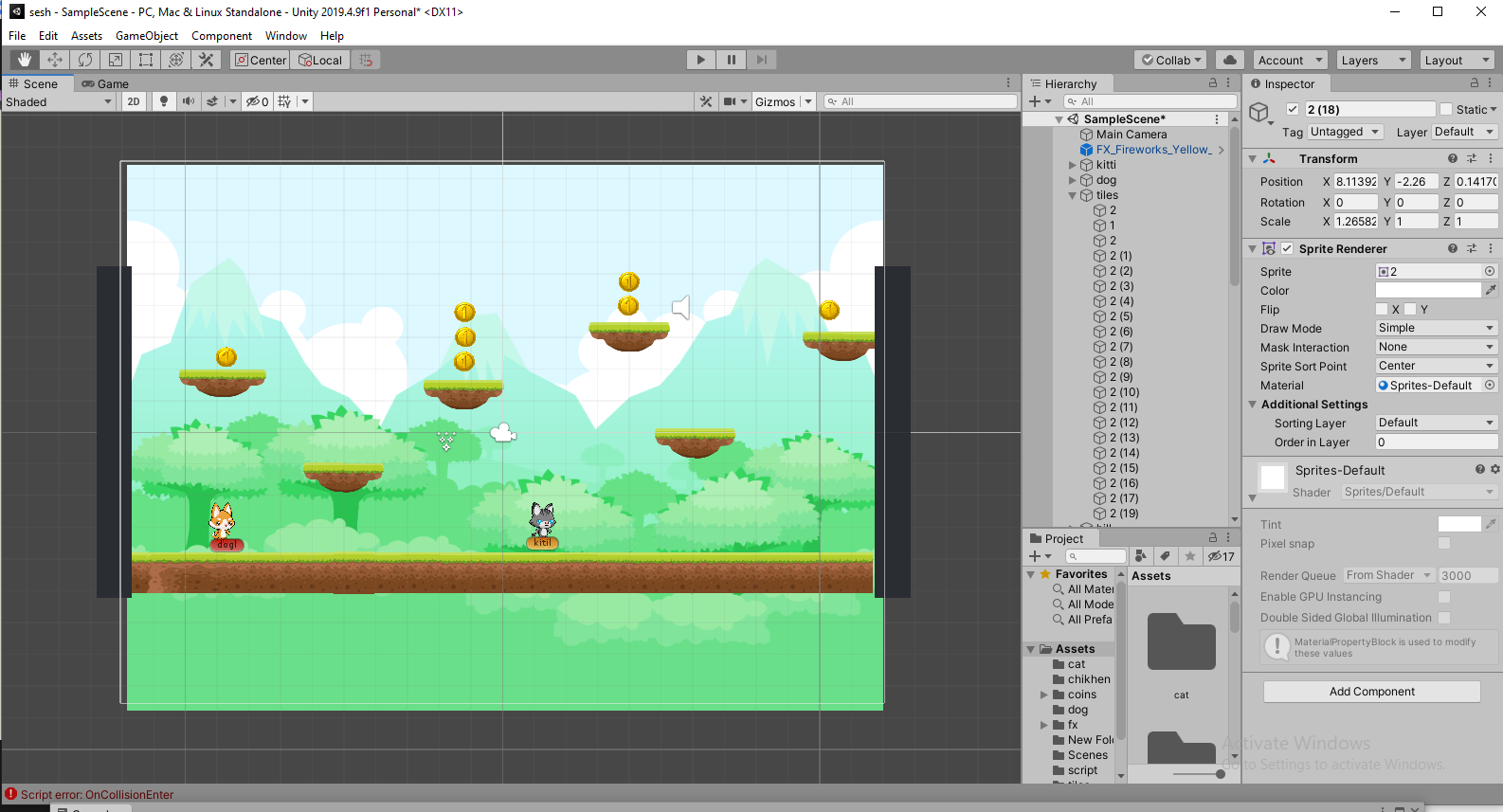Toggle grid snapping icon in toolbar
This screenshot has height=812, width=1503.
click(x=366, y=60)
